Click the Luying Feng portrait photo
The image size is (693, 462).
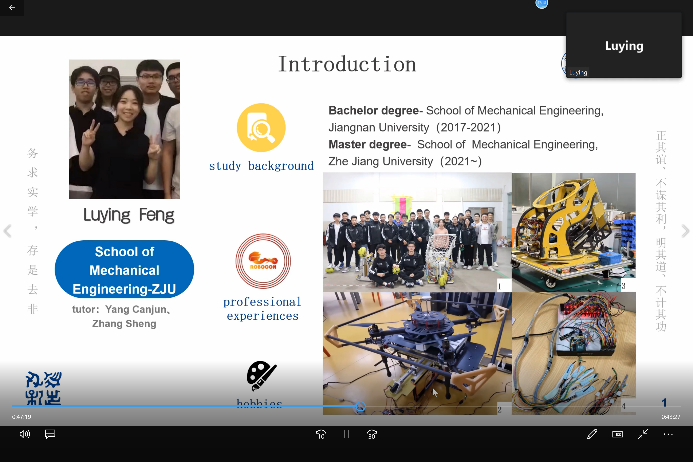pyautogui.click(x=124, y=129)
